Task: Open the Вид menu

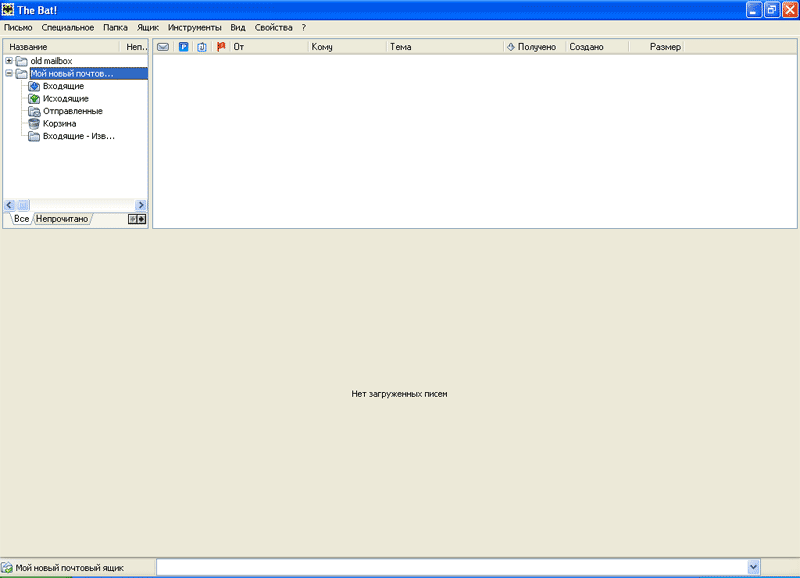Action: (238, 28)
